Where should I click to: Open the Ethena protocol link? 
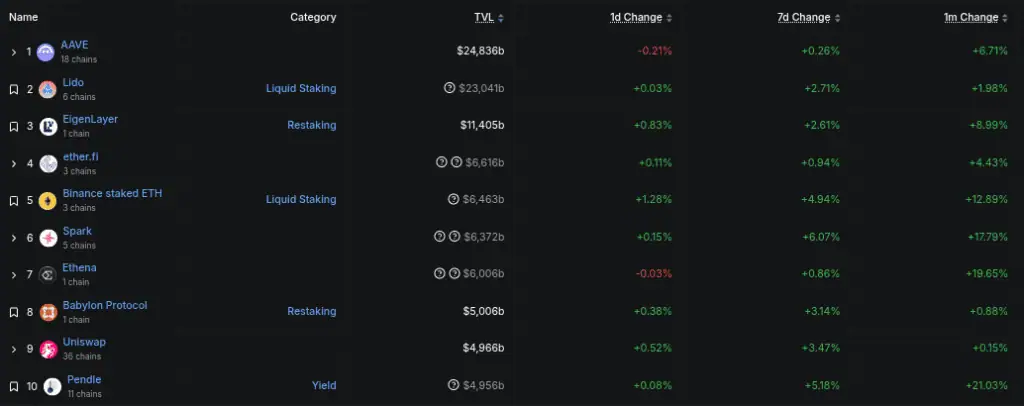[x=79, y=268]
